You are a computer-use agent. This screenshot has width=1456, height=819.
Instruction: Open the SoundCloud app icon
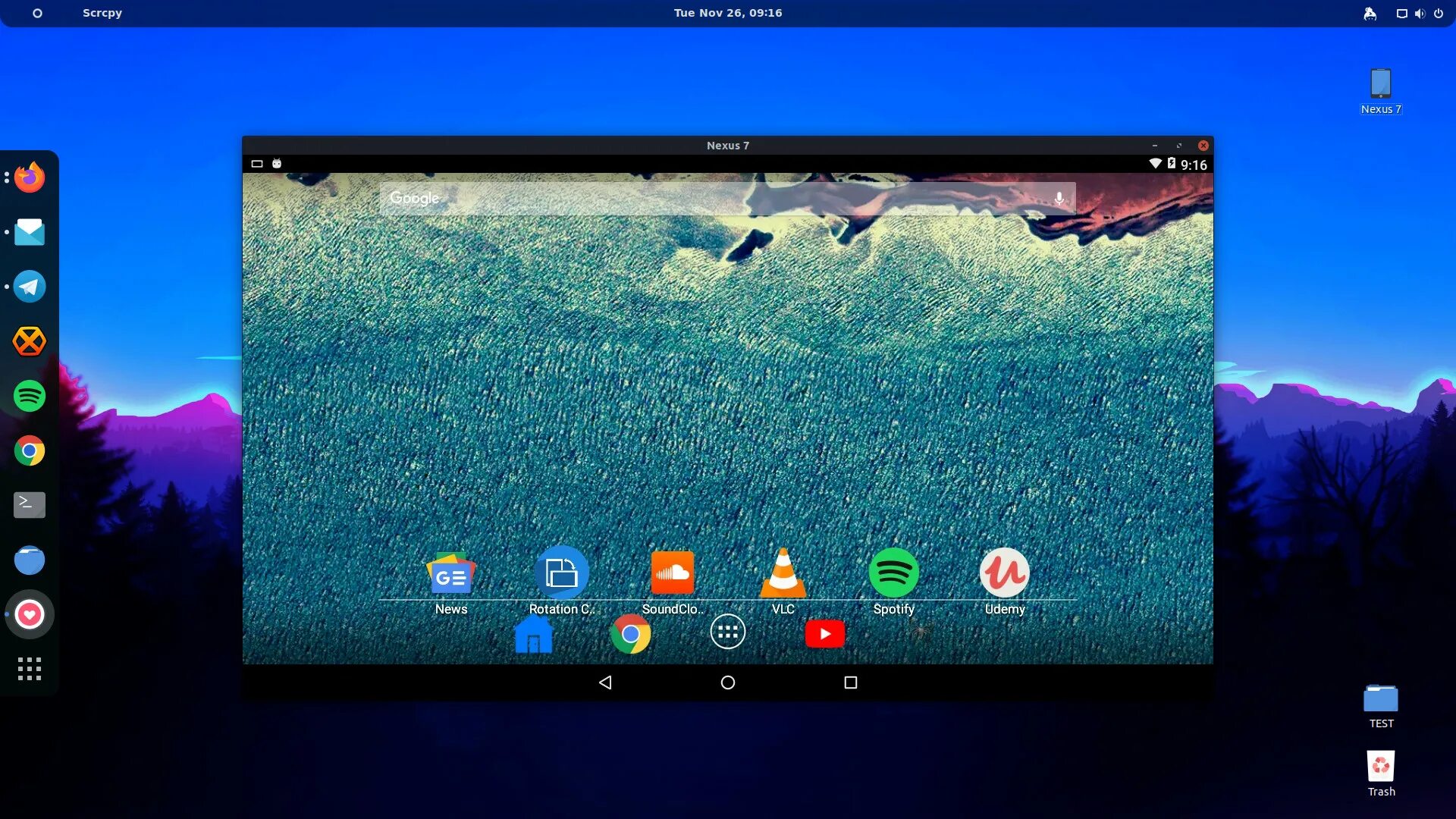(672, 574)
